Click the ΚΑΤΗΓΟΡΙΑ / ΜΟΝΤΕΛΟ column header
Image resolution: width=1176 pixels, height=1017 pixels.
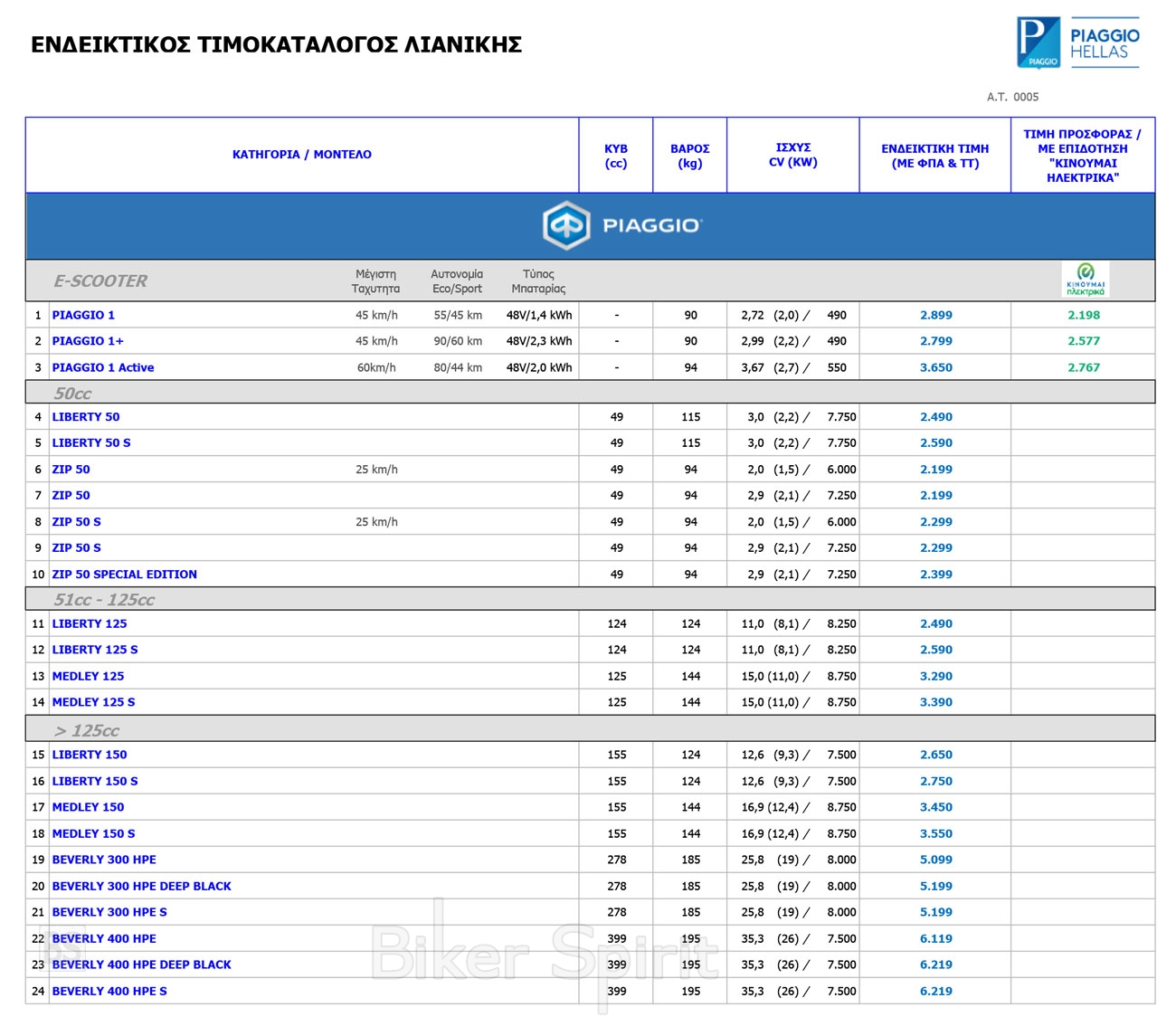301,155
